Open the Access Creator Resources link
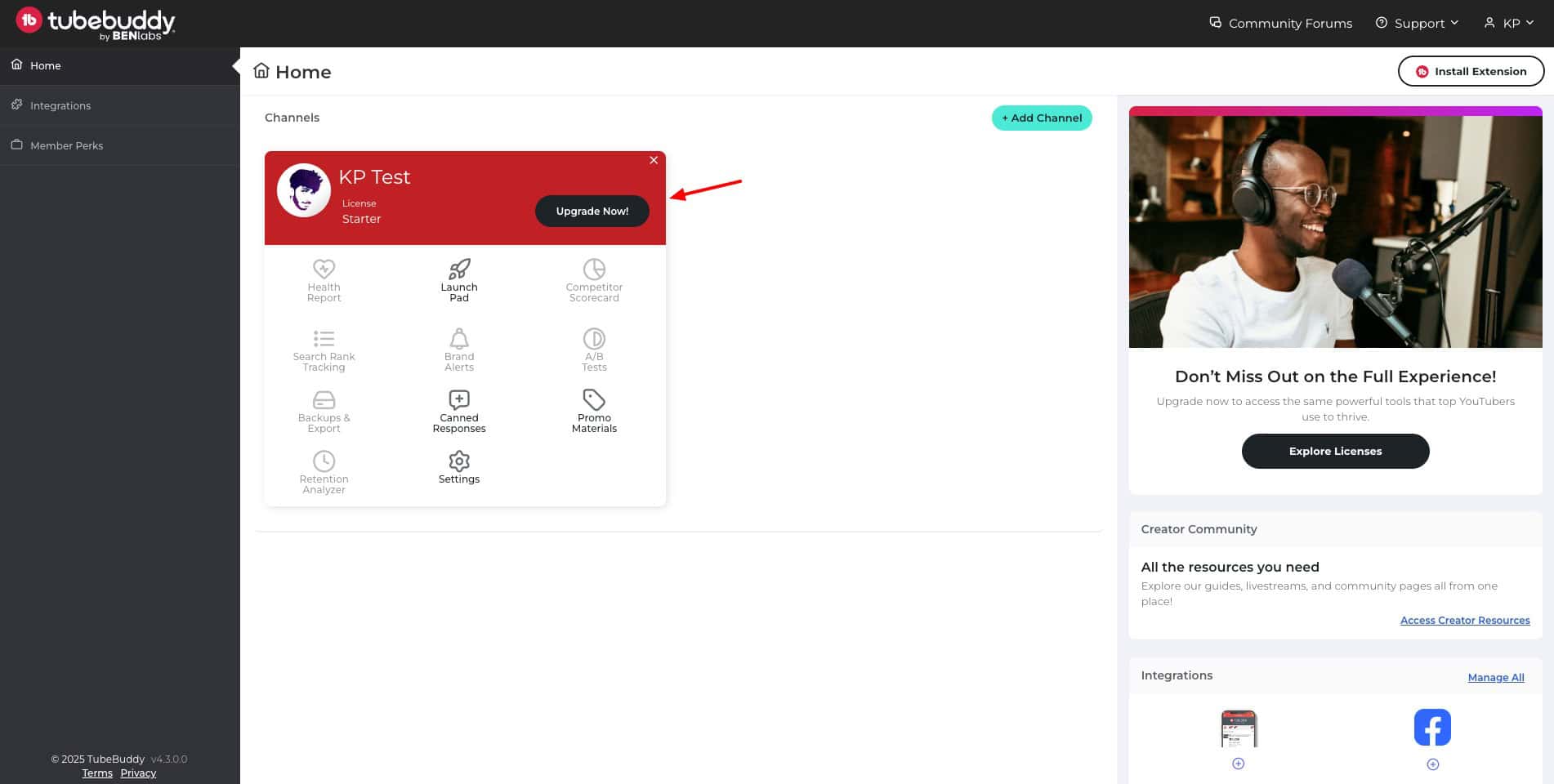 pos(1464,620)
